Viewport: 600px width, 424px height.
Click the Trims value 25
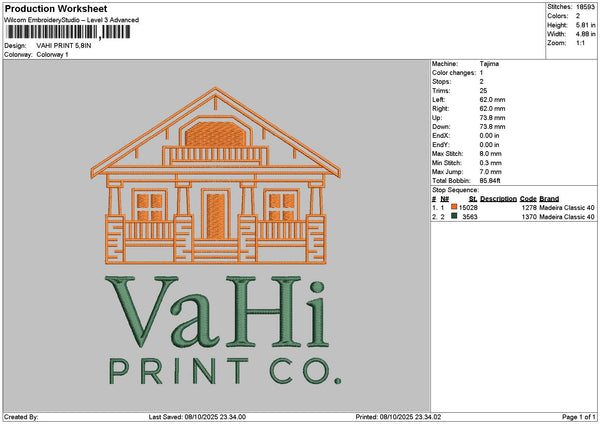click(x=483, y=91)
